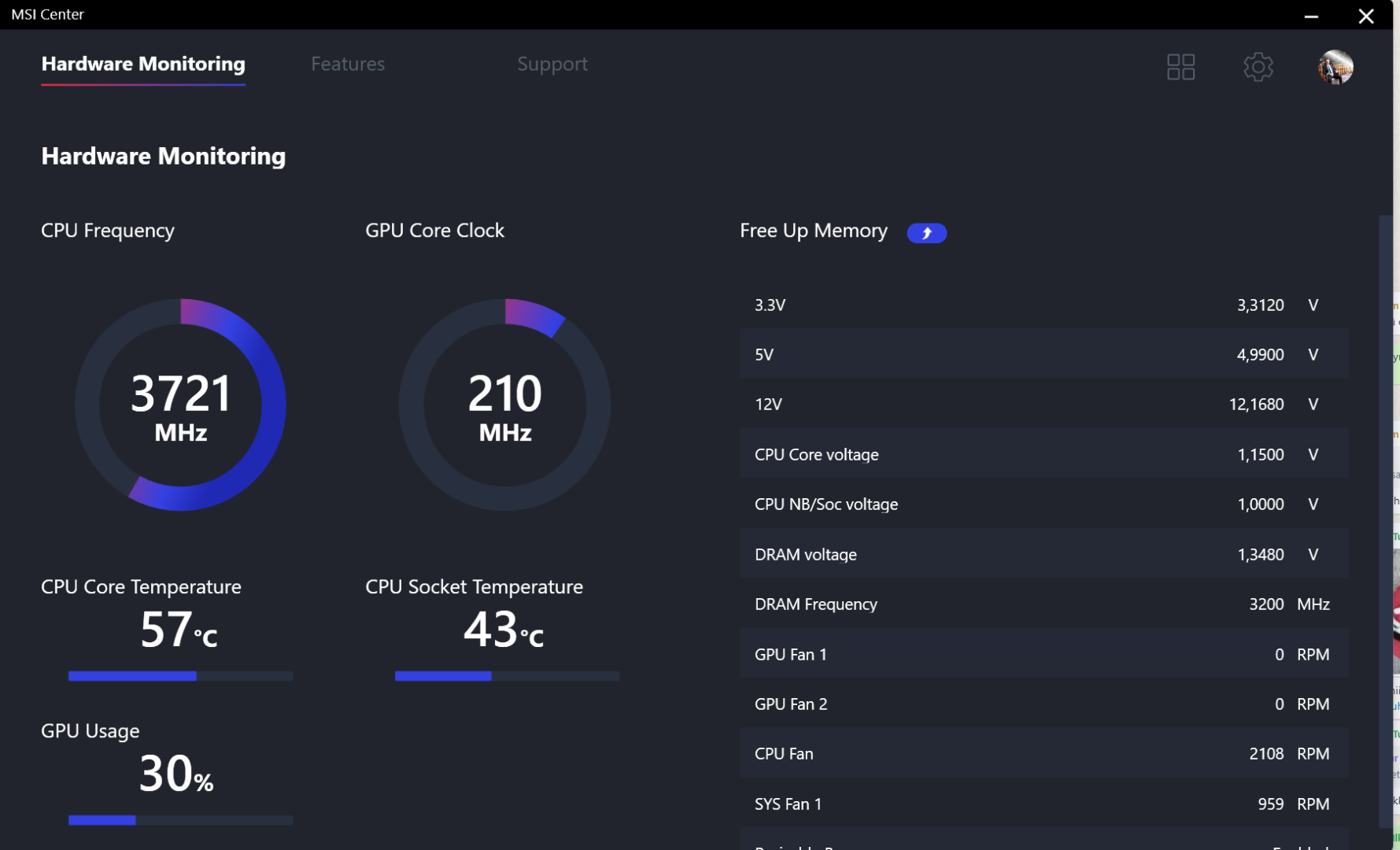Close the MSI Center window
Viewport: 1400px width, 850px height.
1366,16
